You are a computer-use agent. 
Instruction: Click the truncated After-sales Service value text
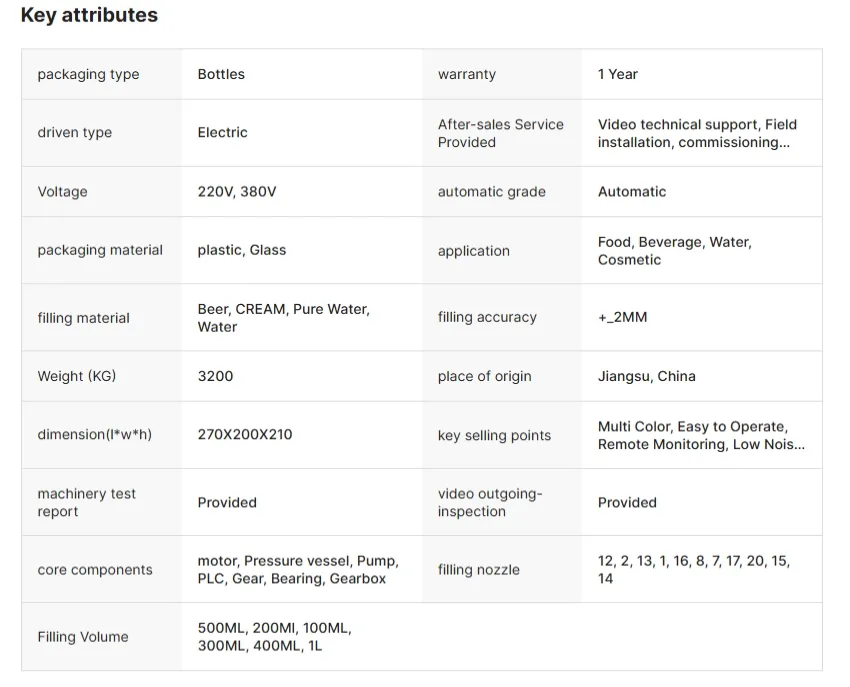click(697, 133)
